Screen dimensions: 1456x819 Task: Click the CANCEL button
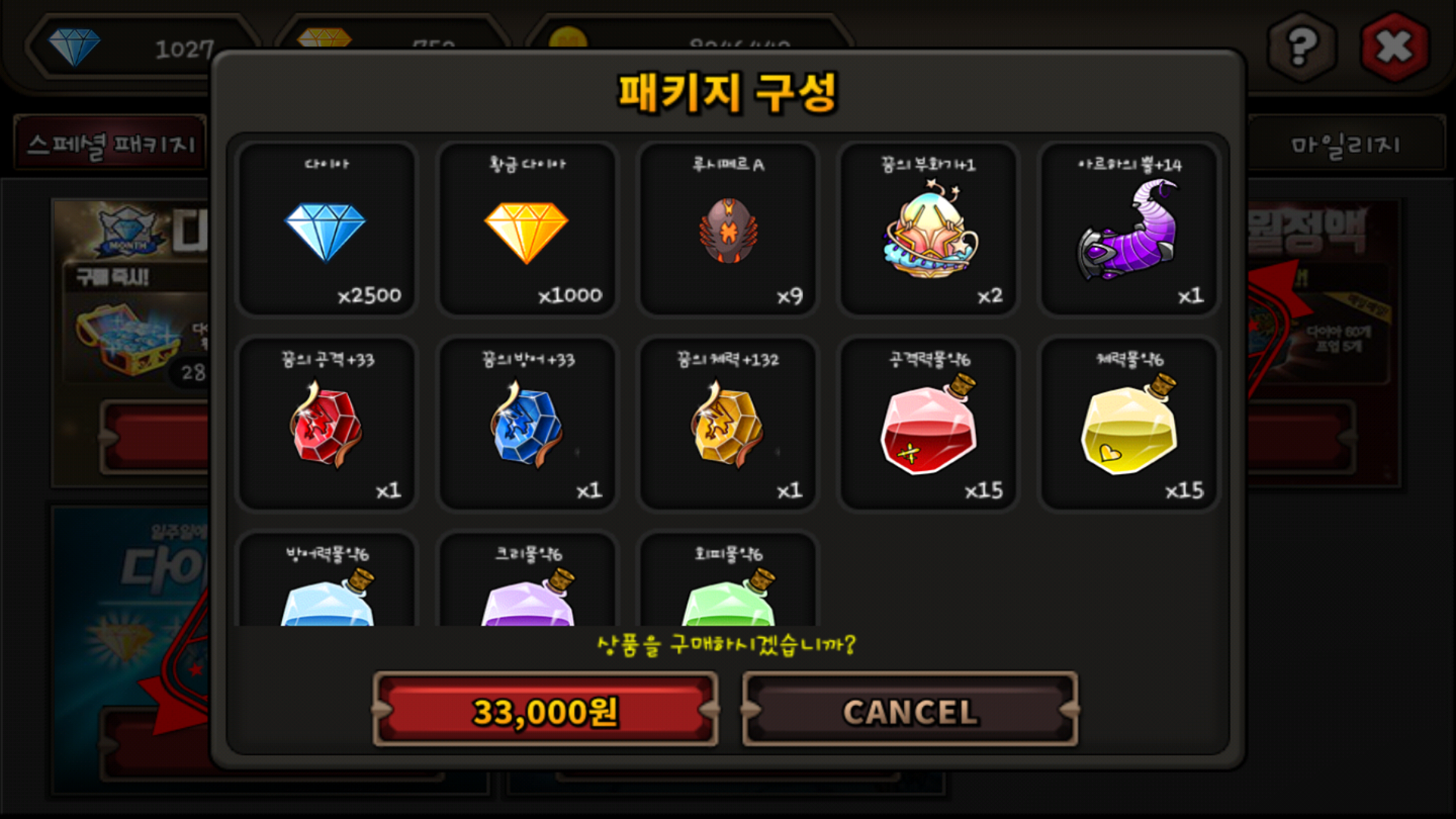[910, 710]
